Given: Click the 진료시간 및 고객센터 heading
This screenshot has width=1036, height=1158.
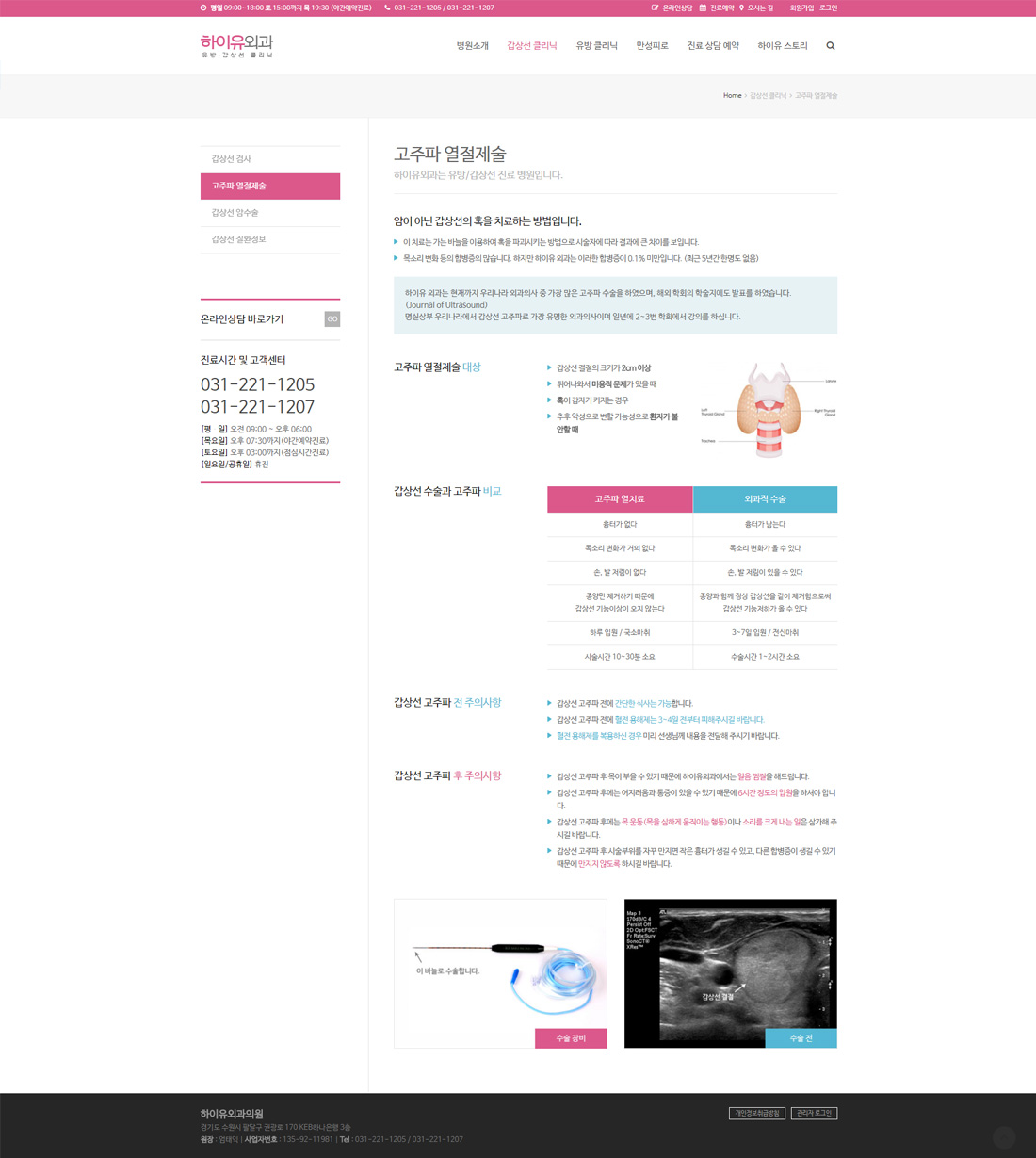Looking at the screenshot, I should pyautogui.click(x=243, y=360).
